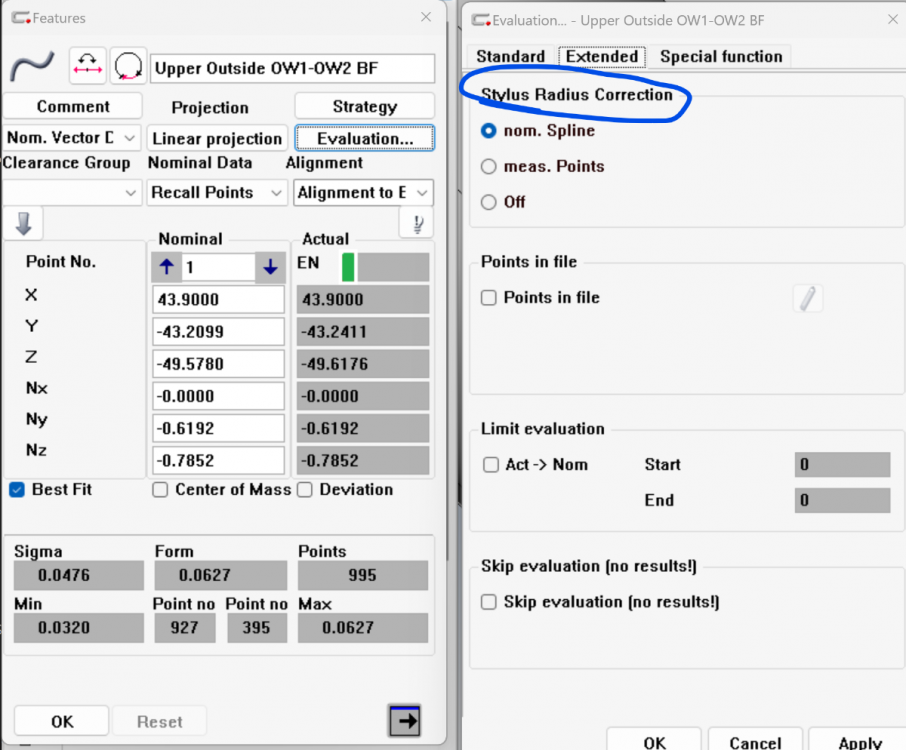
Task: Click the pencil edit icon for Points in file
Action: click(x=807, y=299)
